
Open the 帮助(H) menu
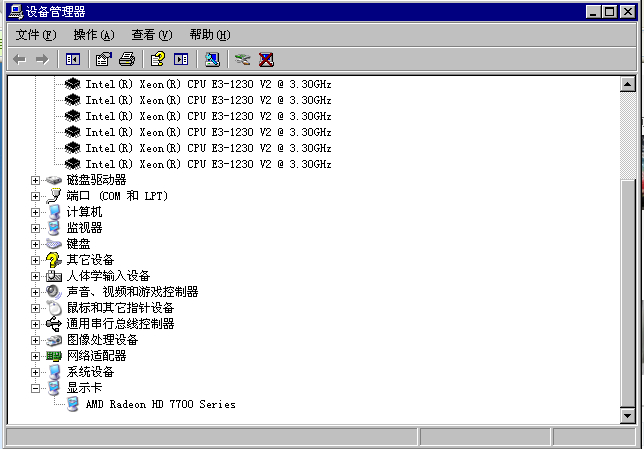(210, 35)
